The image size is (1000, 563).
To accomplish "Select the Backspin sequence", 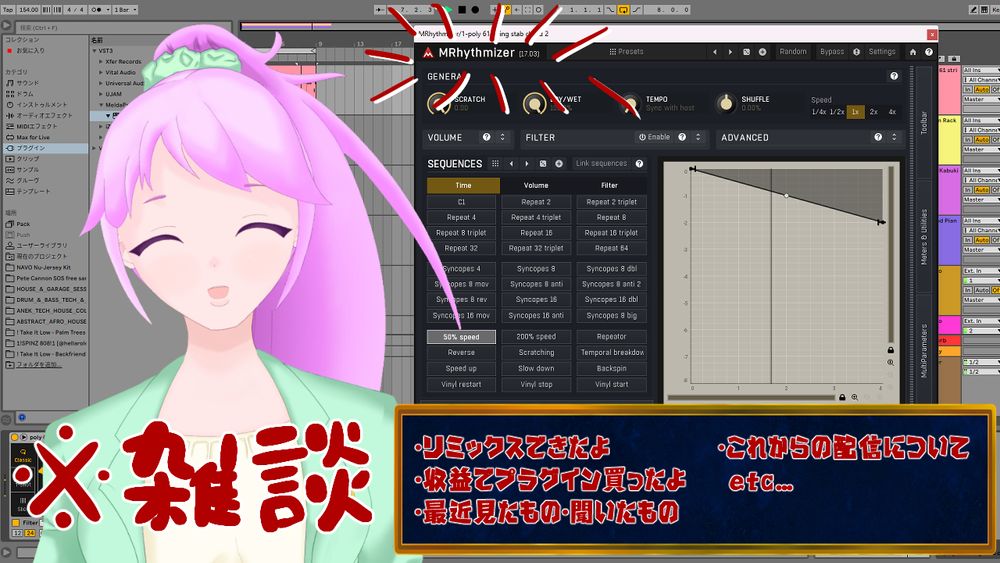I will pos(612,369).
